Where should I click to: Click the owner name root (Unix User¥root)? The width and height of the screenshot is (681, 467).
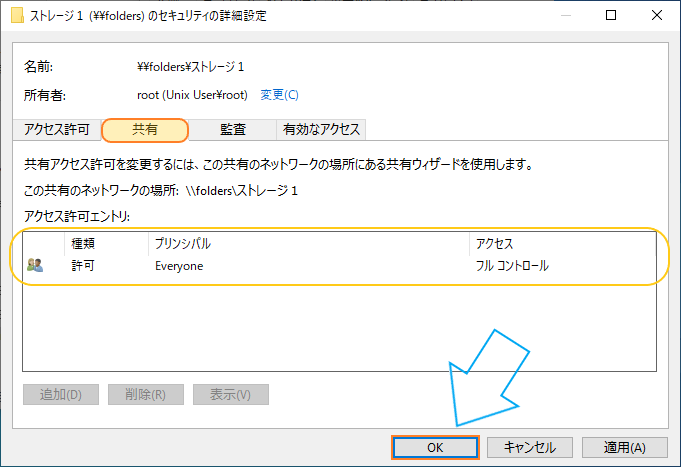pyautogui.click(x=192, y=95)
